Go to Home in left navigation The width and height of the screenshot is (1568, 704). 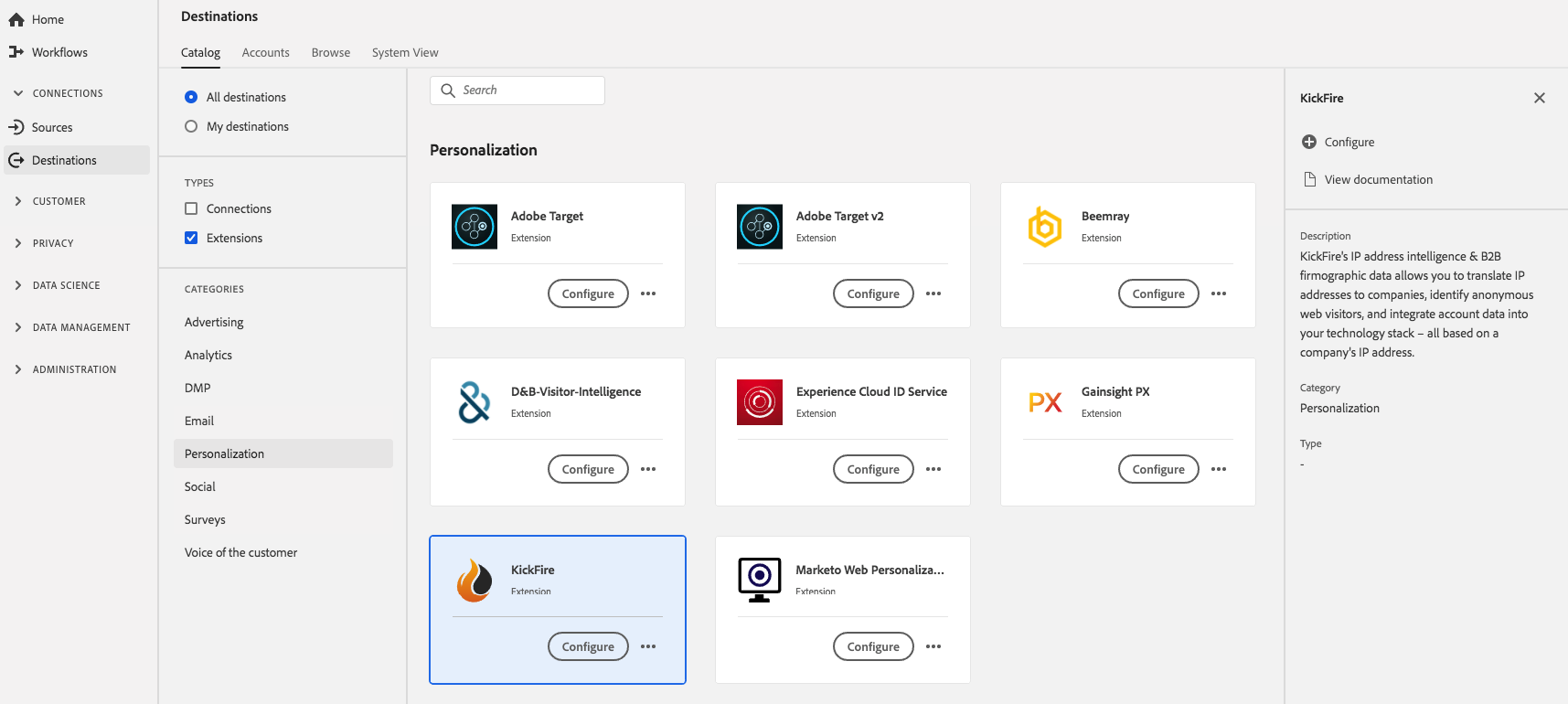pos(48,19)
